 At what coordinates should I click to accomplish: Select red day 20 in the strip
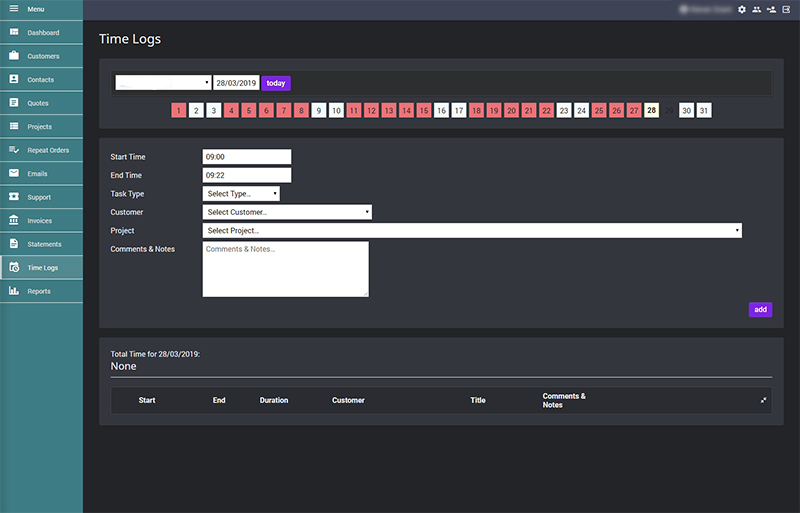pos(511,110)
